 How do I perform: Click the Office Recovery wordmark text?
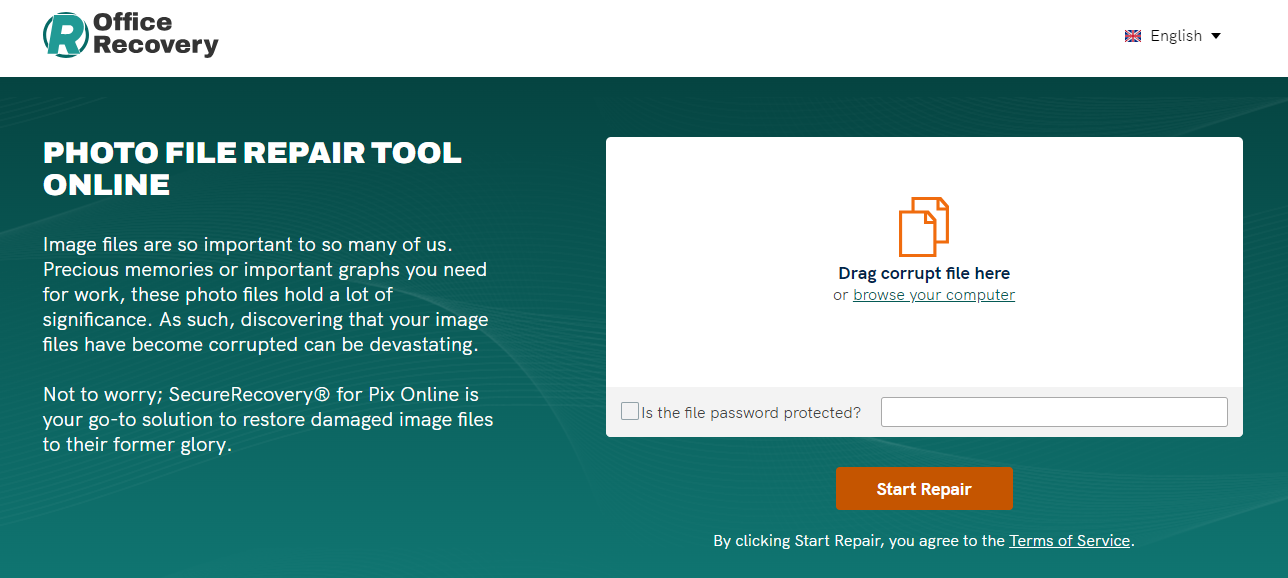154,34
